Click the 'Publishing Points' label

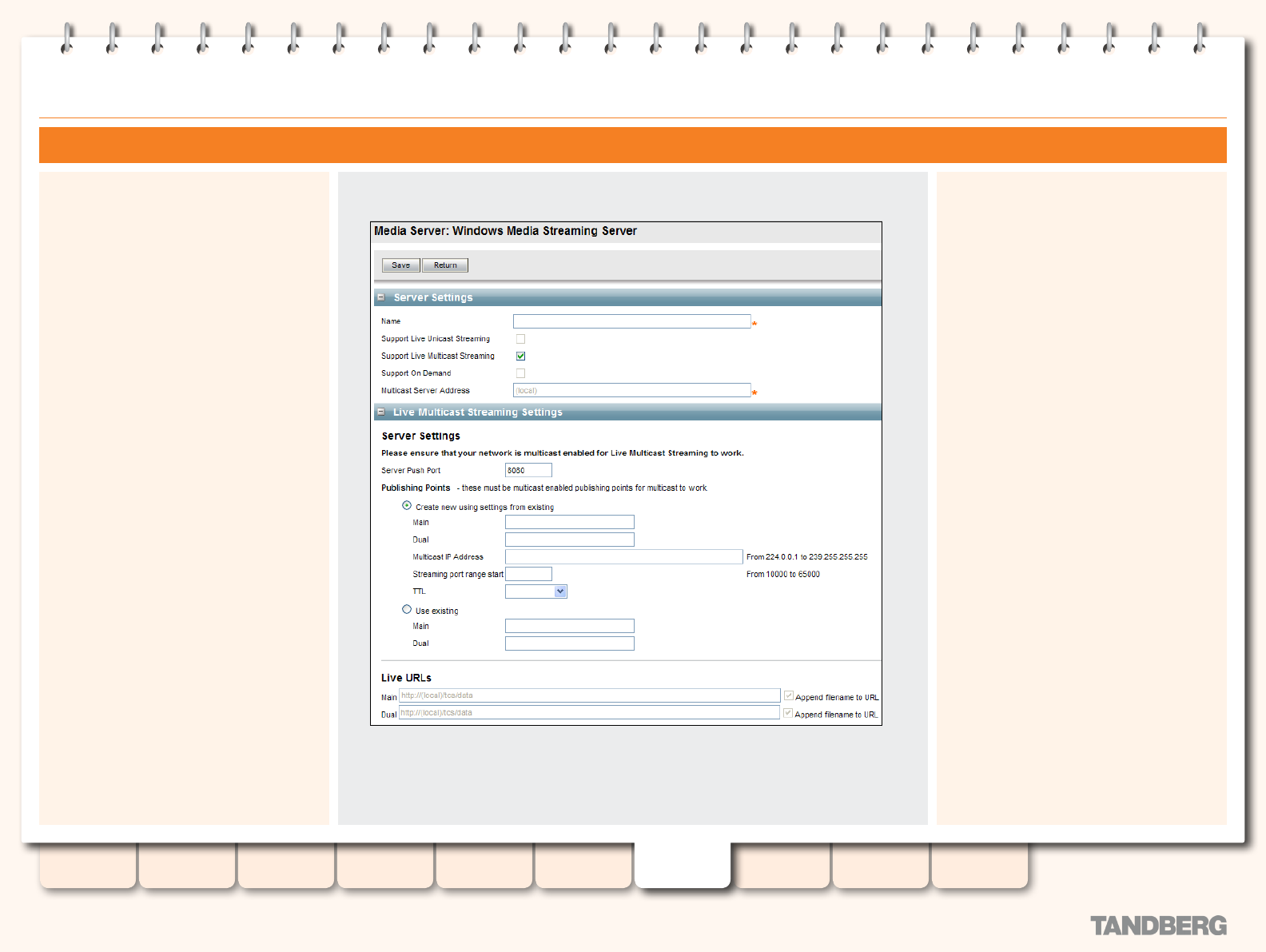[416, 488]
